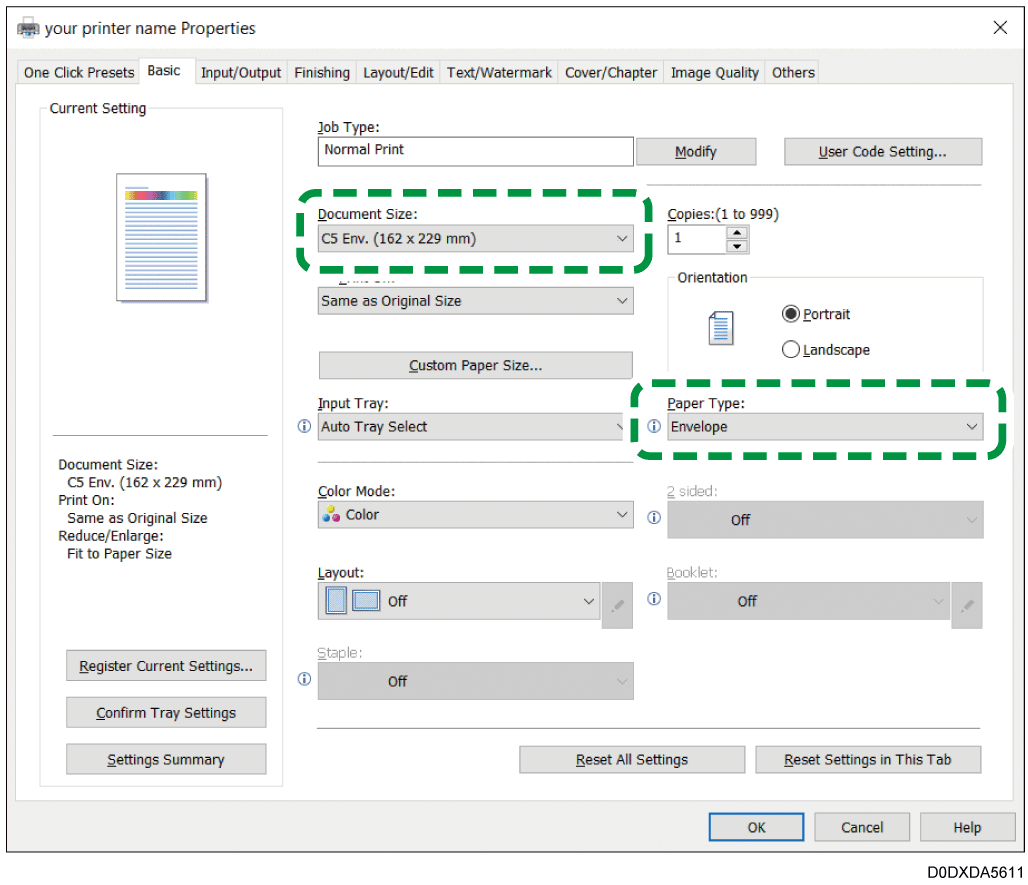Click the portrait page orientation icon
This screenshot has height=885, width=1028.
[720, 329]
